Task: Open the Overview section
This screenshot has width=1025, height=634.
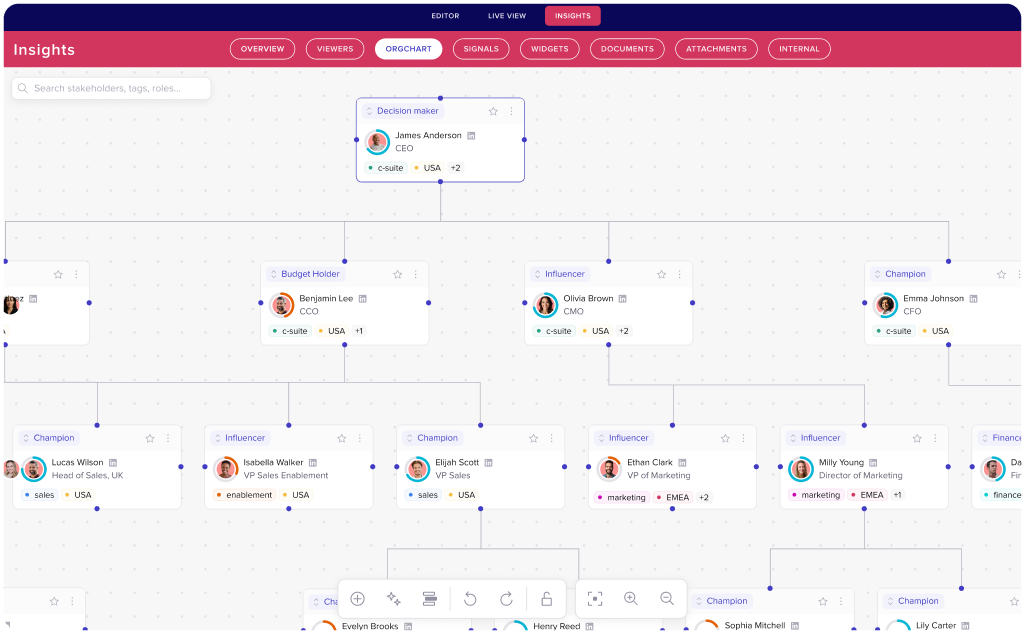Action: tap(262, 49)
